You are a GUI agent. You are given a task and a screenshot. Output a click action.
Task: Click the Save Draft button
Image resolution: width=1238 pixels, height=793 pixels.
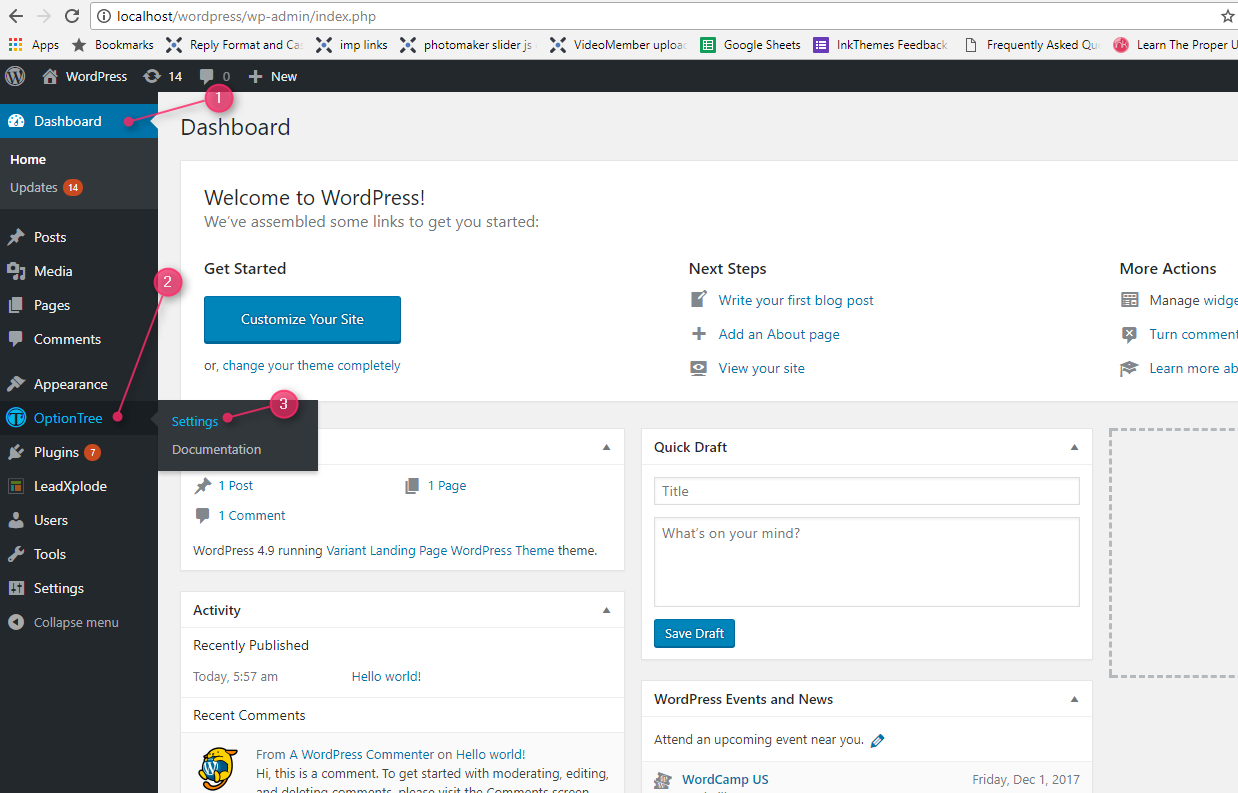click(694, 633)
